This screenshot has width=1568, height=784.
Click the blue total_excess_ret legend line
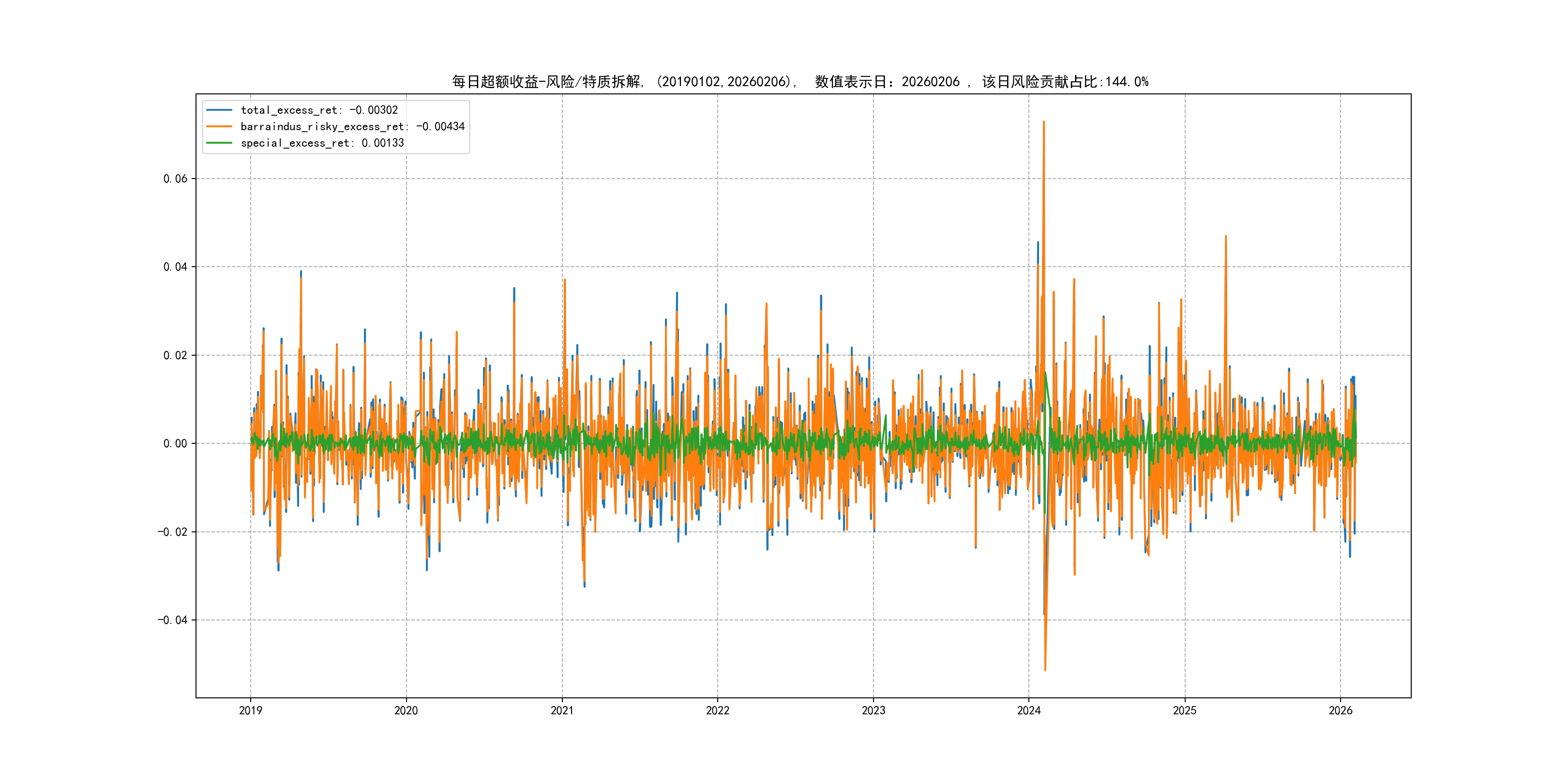(219, 110)
